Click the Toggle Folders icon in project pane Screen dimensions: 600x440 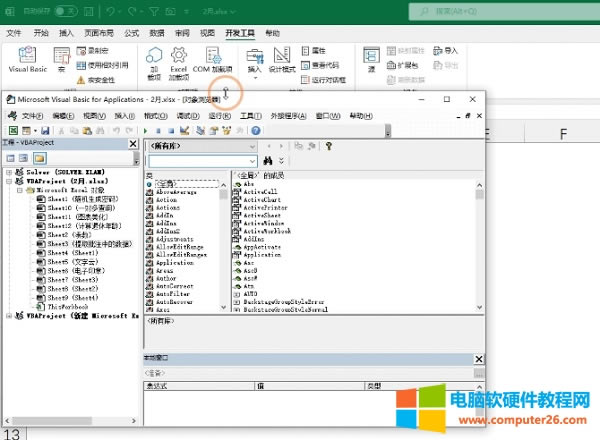tap(40, 158)
